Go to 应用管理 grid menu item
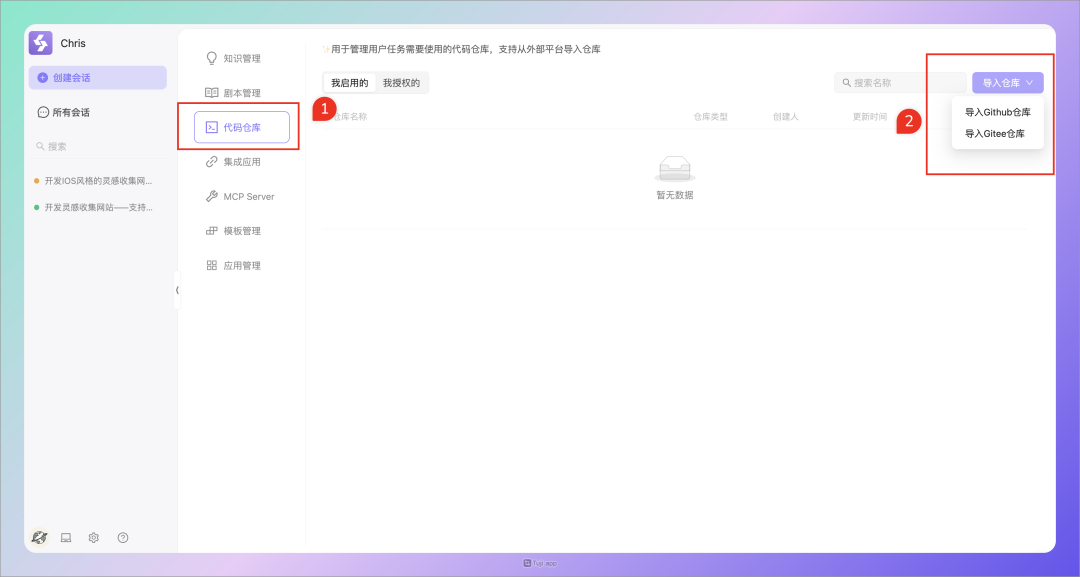The width and height of the screenshot is (1080, 577). coord(242,265)
